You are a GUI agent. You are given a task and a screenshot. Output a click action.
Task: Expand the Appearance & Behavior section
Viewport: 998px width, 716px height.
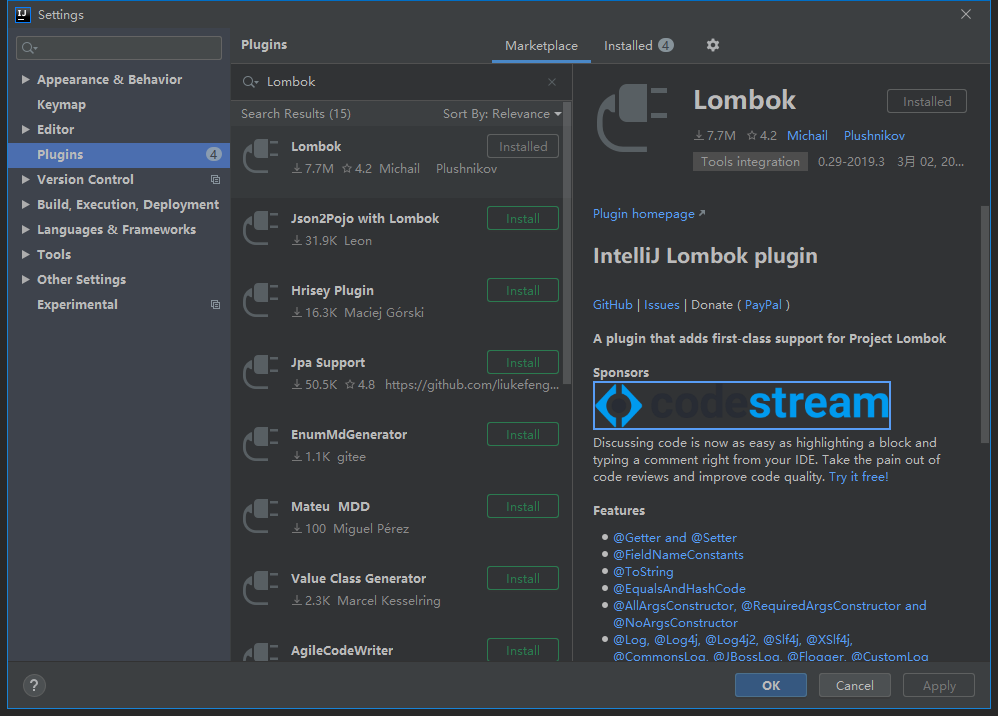point(24,79)
